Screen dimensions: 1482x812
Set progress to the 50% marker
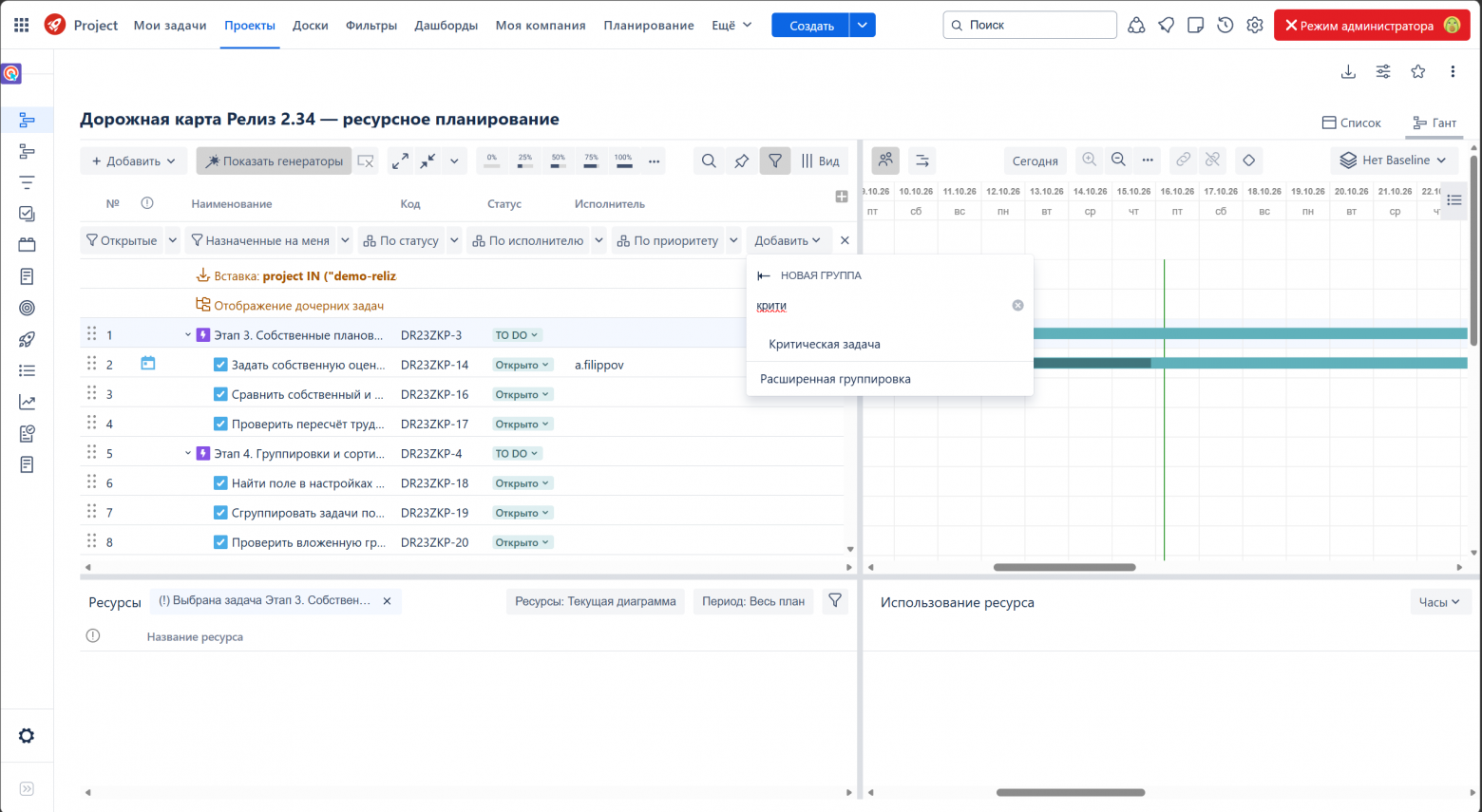[x=558, y=161]
